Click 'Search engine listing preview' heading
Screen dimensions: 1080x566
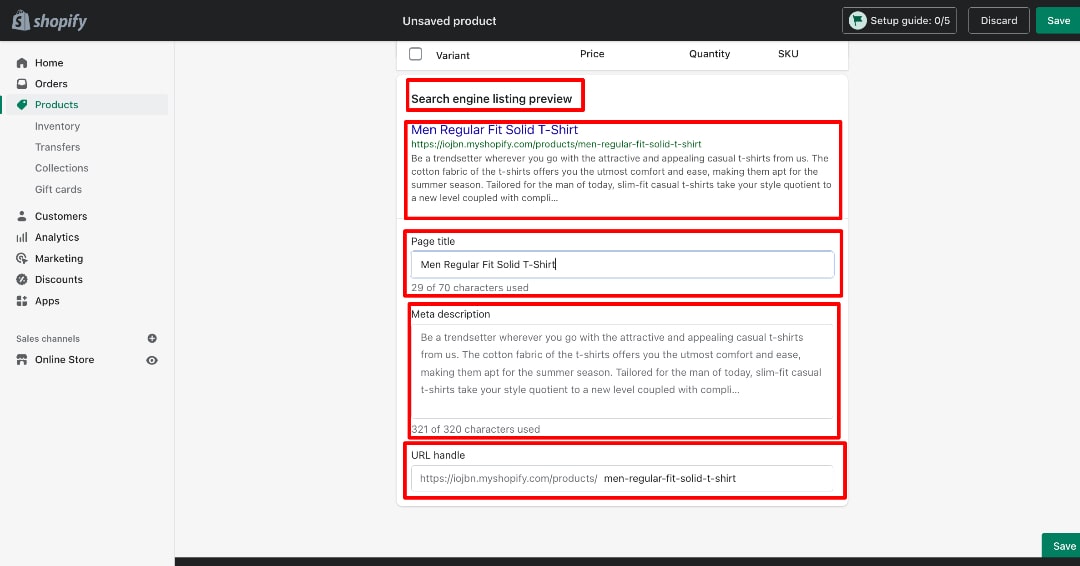coord(491,98)
